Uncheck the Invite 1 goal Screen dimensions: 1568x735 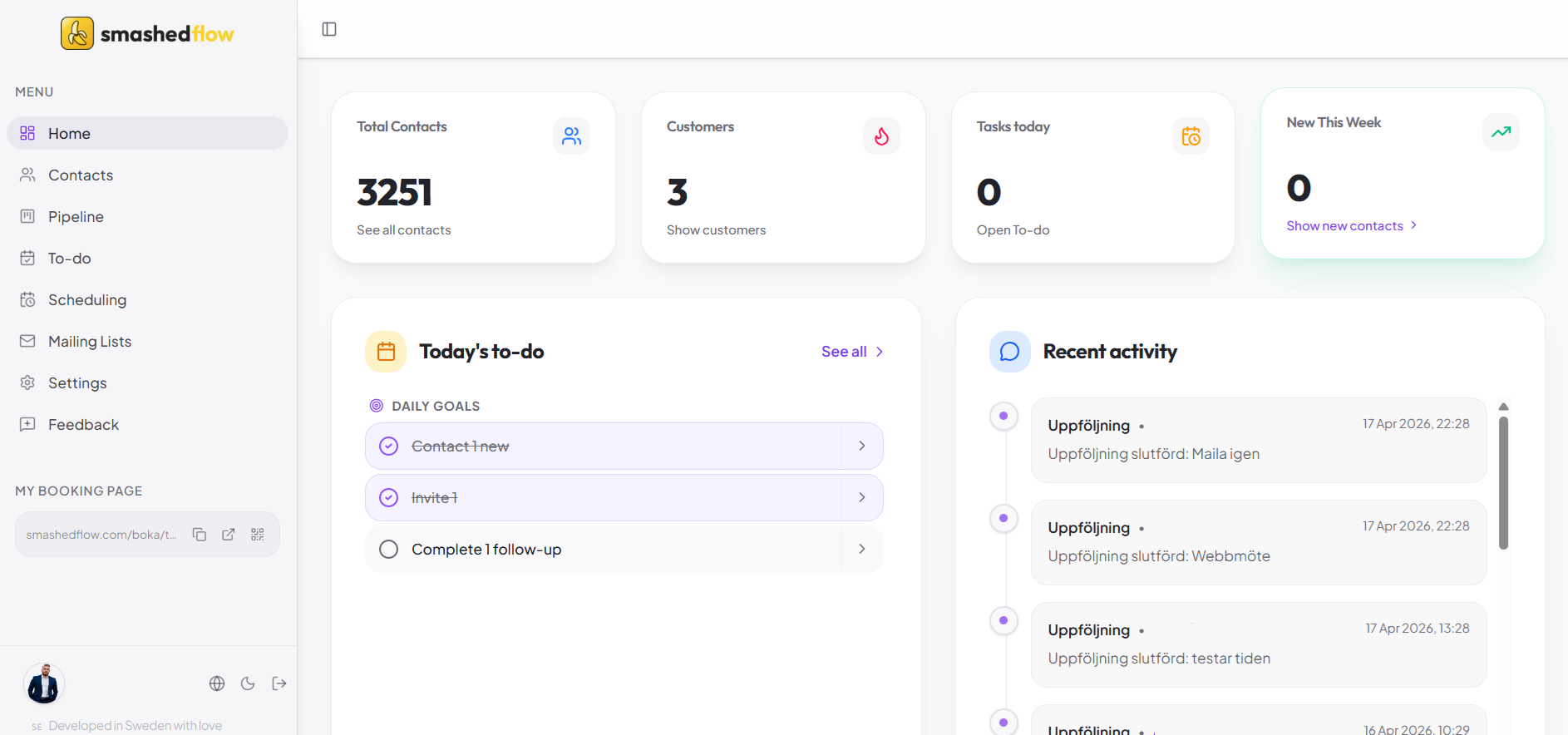[388, 498]
